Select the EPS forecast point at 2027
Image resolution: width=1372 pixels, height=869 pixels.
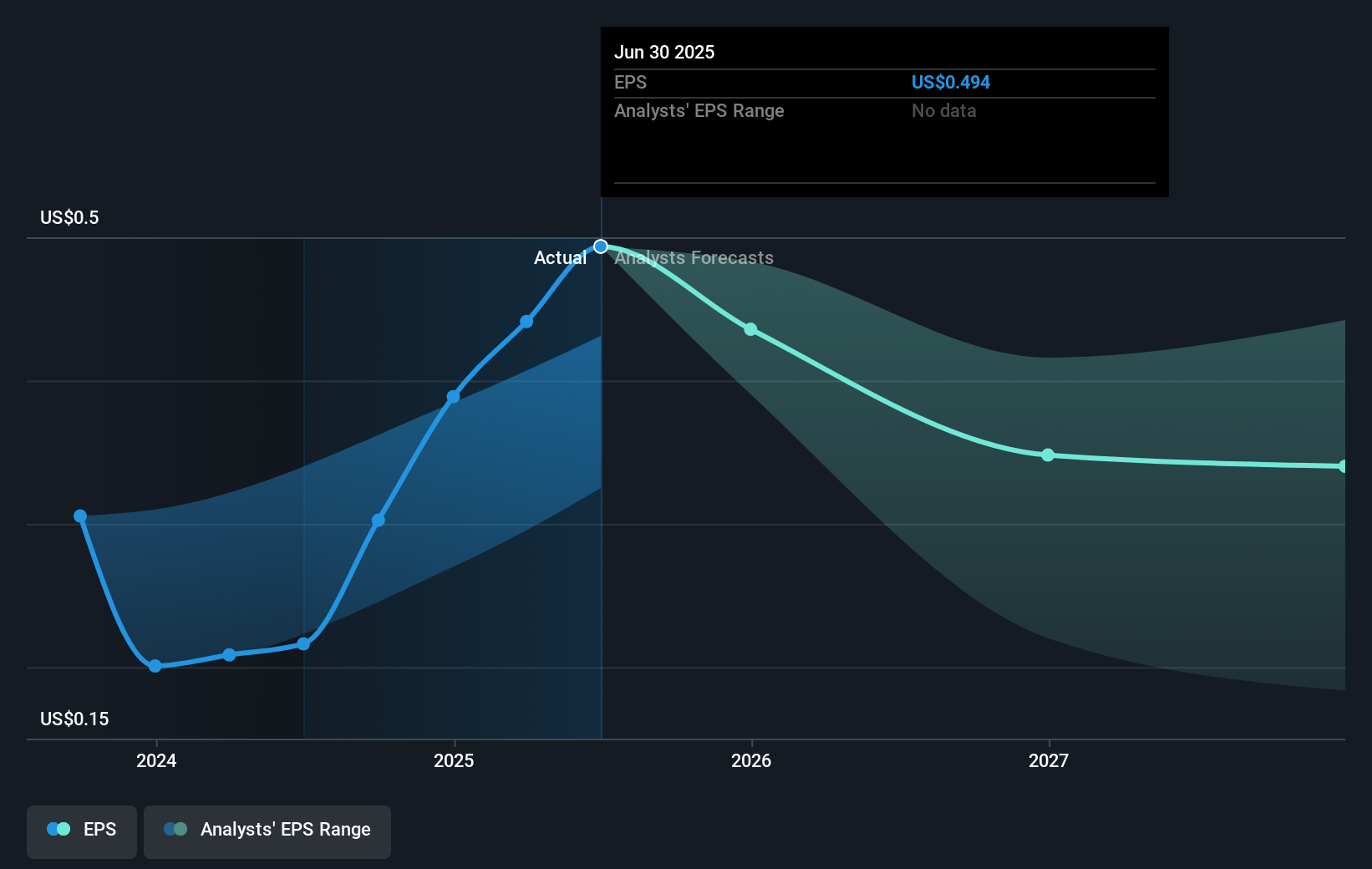[1048, 455]
